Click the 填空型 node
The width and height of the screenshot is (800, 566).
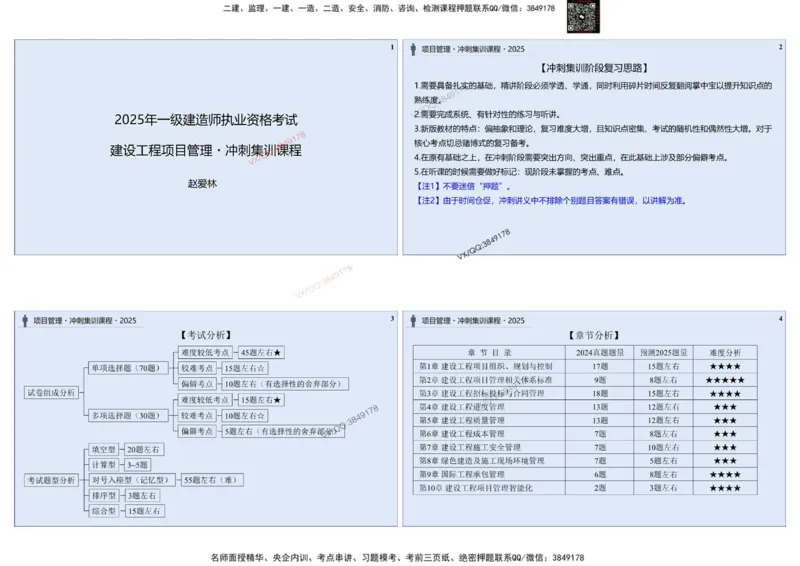(104, 450)
